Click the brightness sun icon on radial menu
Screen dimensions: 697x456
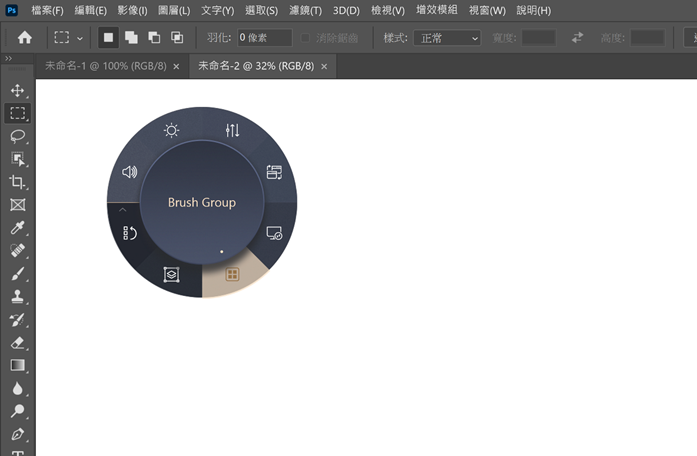[172, 130]
